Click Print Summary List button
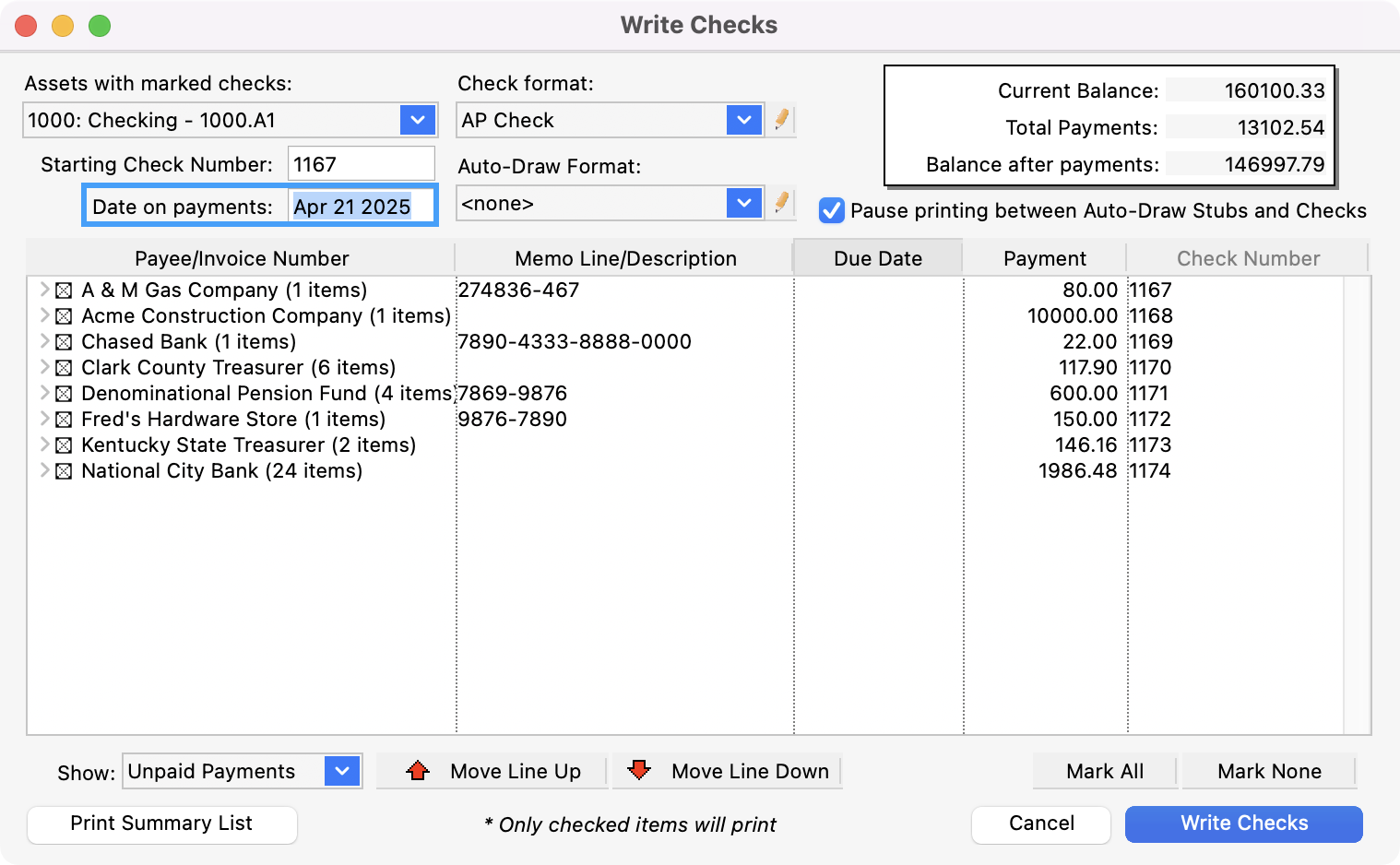The image size is (1400, 865). pos(161,824)
